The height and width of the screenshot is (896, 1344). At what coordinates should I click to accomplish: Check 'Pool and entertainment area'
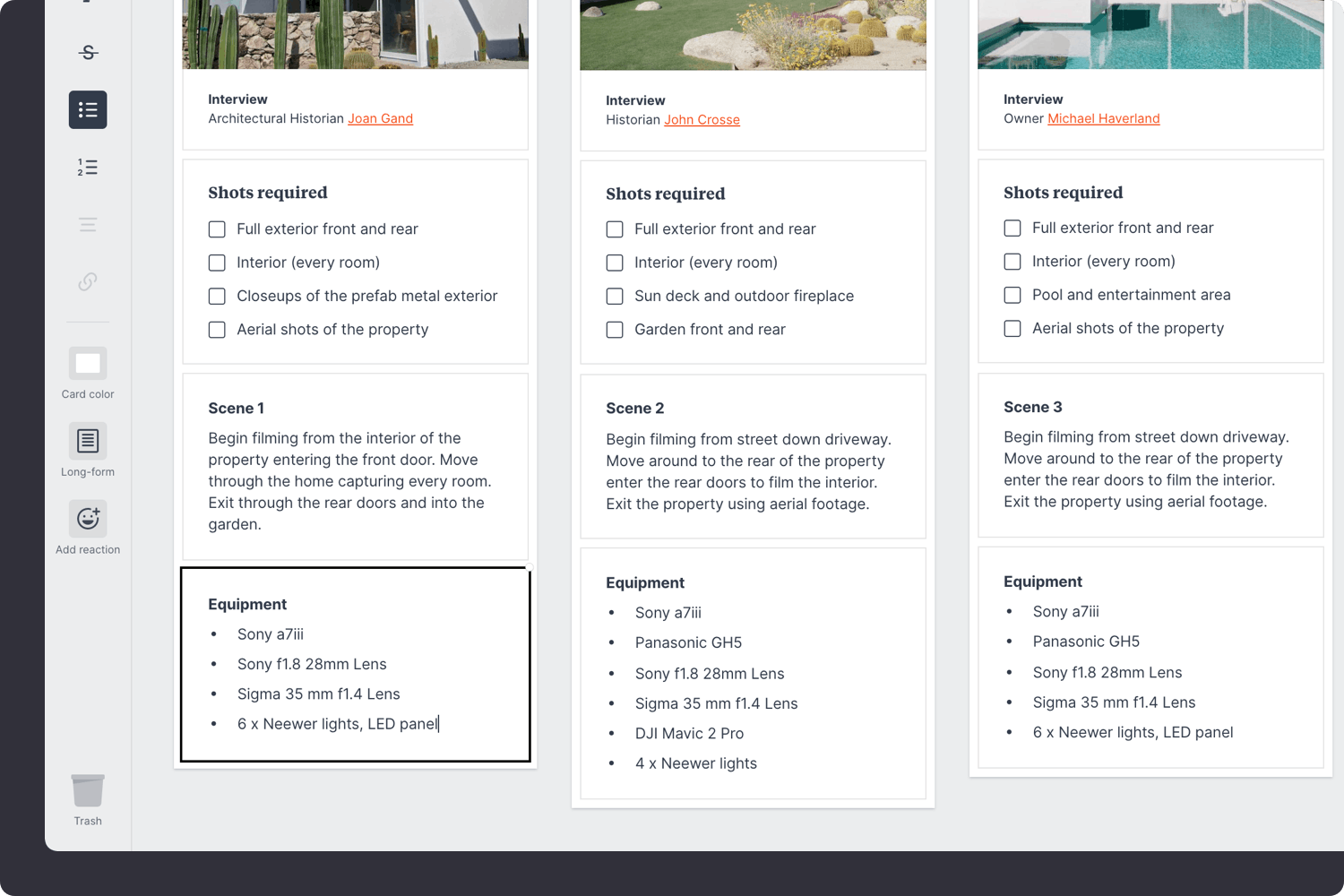[1012, 295]
